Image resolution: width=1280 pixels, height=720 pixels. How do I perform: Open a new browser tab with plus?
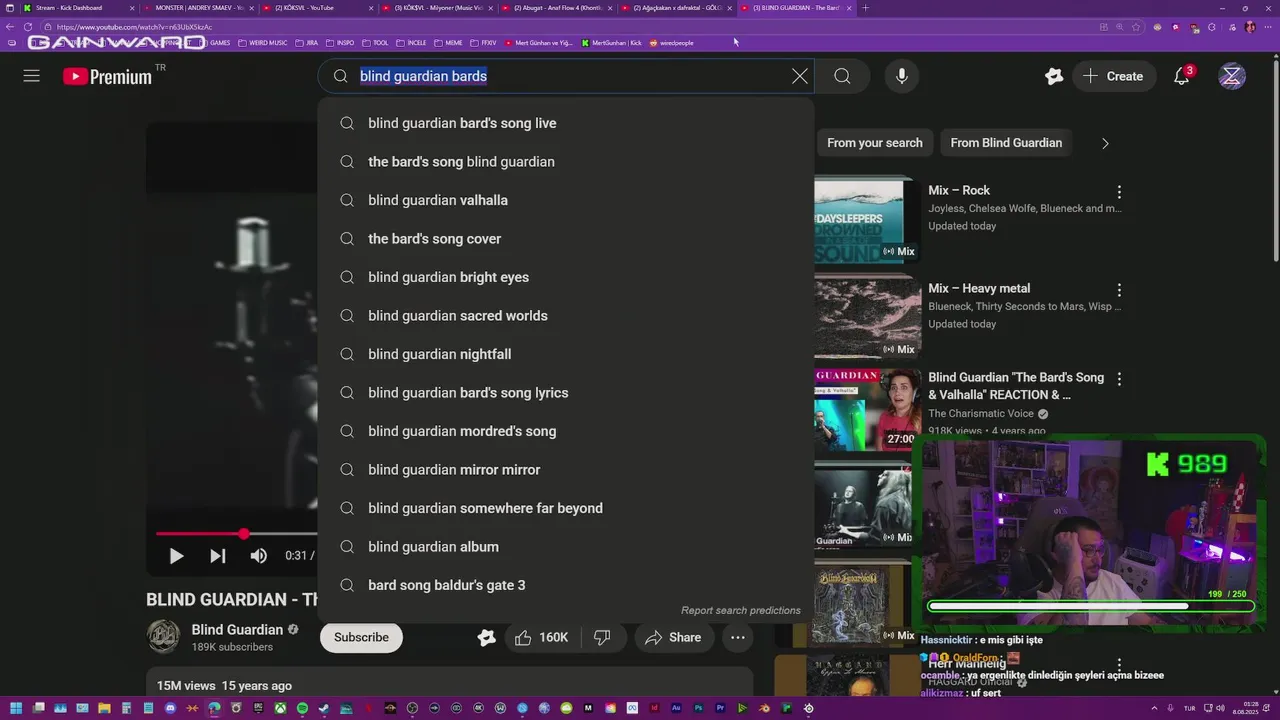[865, 8]
